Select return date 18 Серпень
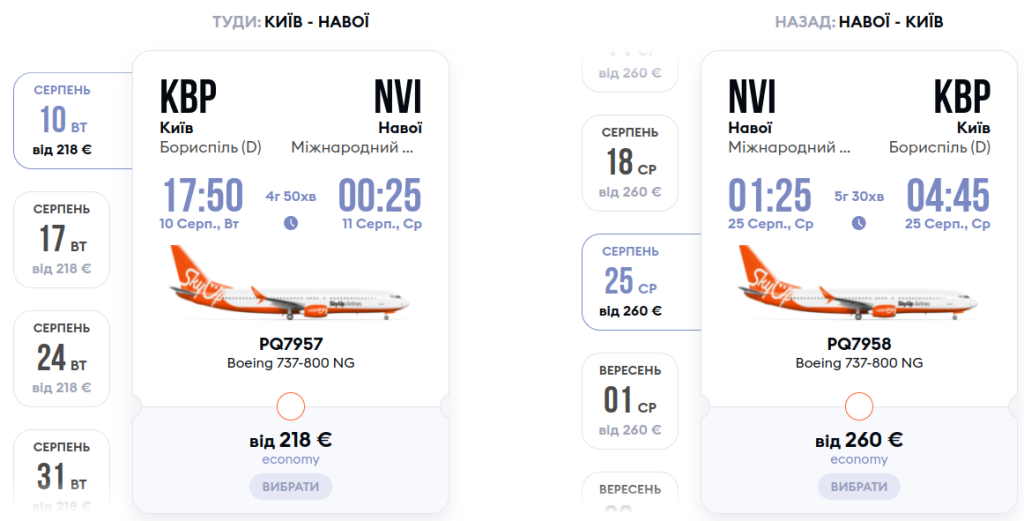 630,162
